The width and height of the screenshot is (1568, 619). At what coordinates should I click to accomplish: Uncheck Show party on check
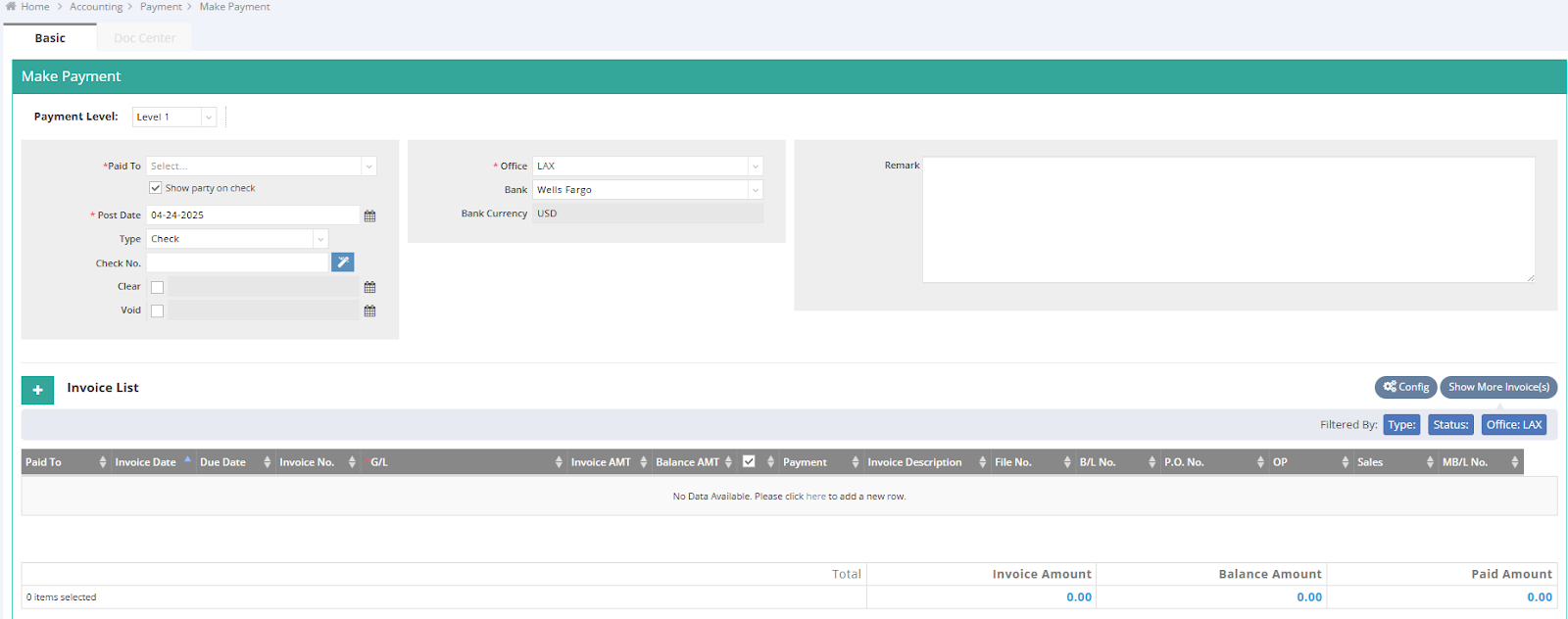click(156, 188)
